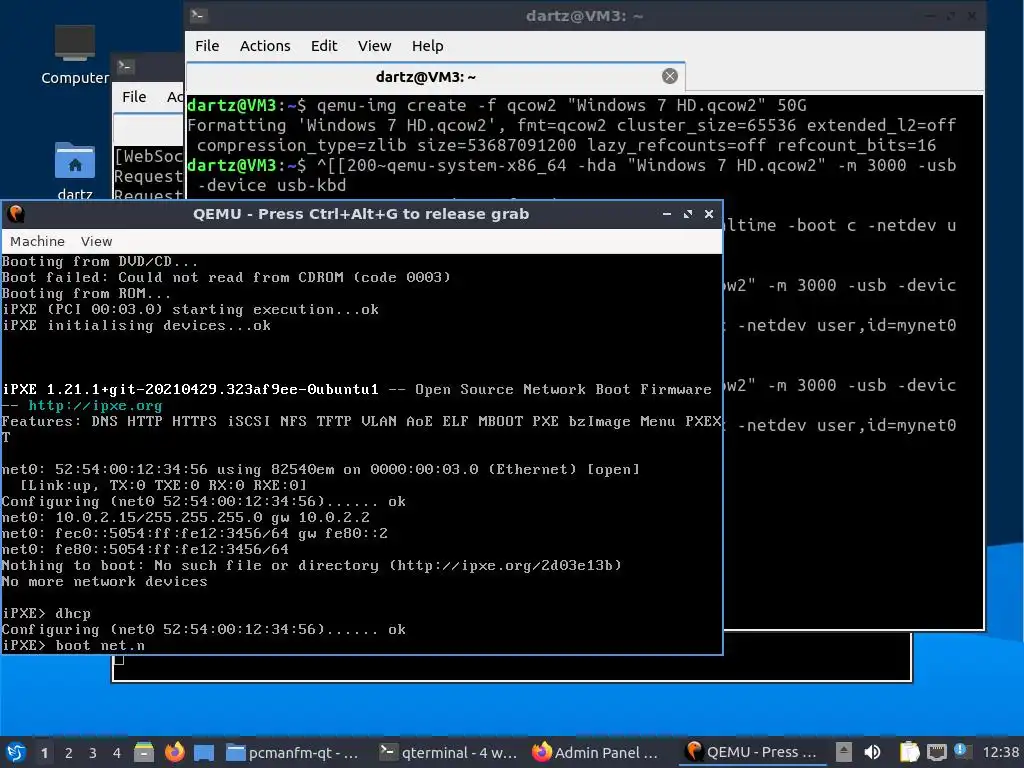Screen dimensions: 1024x768
Task: Click the front terminal title 'dartz@VM3: ~'
Action: [x=584, y=16]
